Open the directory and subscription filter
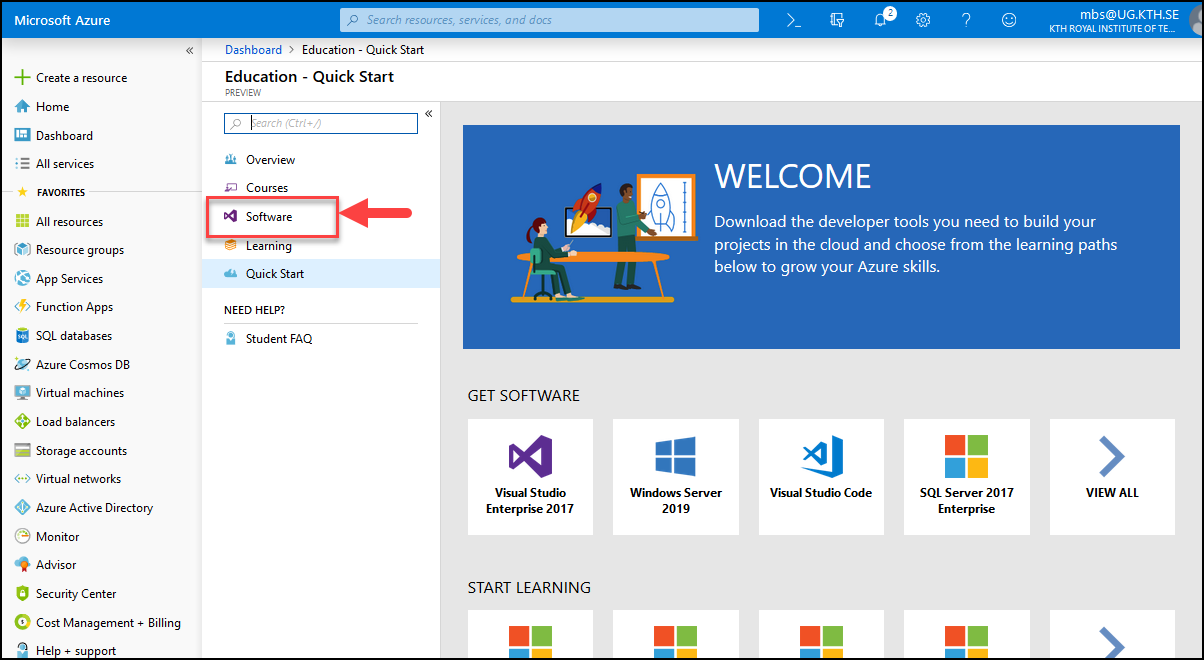1204x660 pixels. pos(838,20)
